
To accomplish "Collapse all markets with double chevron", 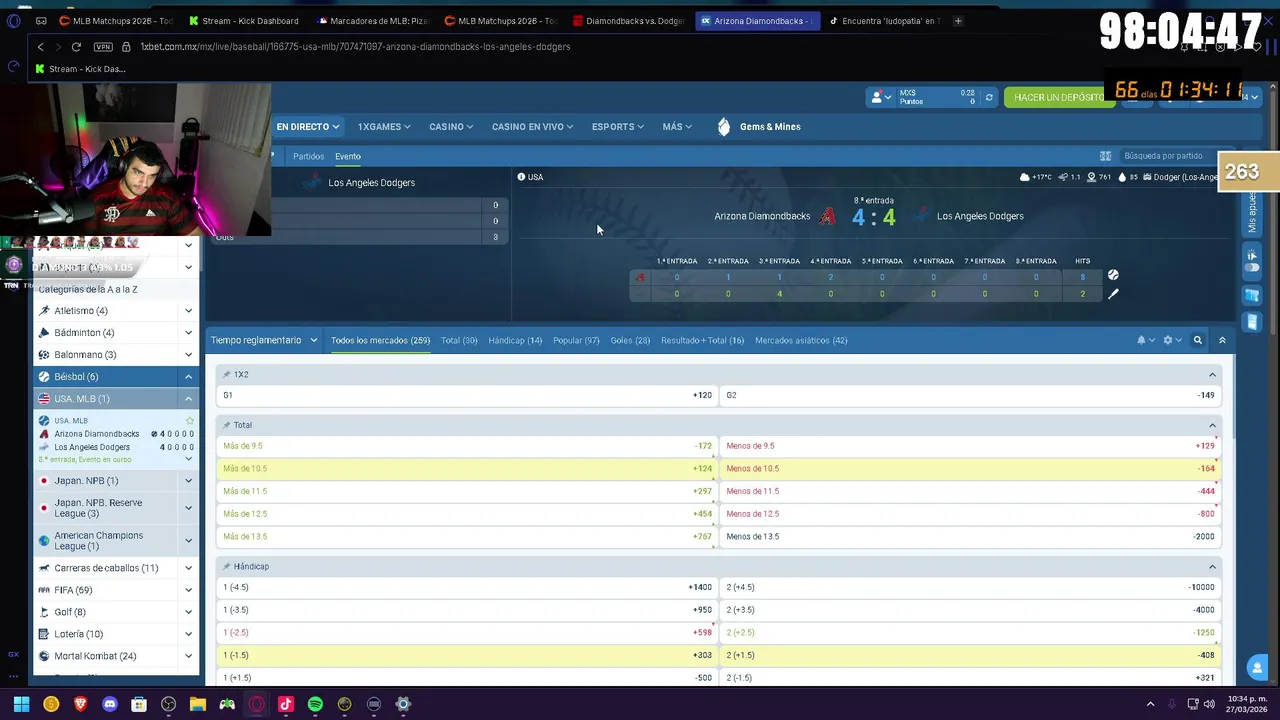I will pyautogui.click(x=1222, y=340).
